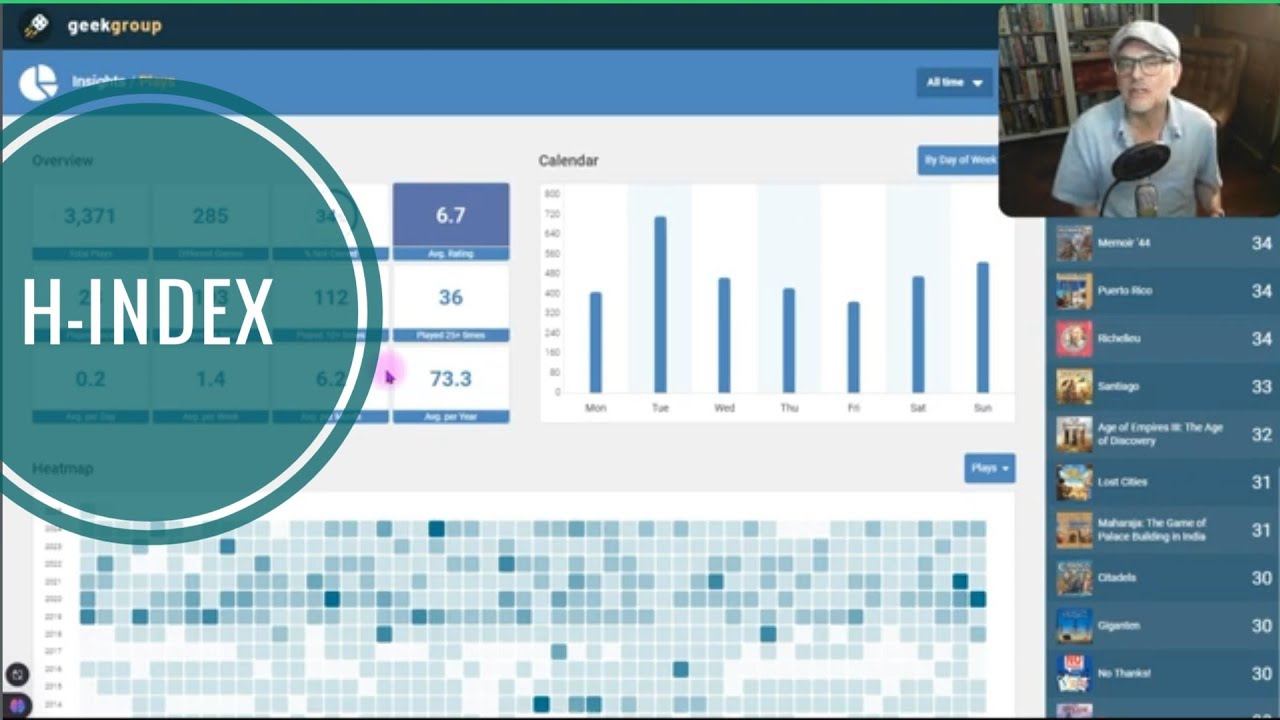Click the Memoir '44 game title
1280x720 pixels.
click(x=1123, y=243)
